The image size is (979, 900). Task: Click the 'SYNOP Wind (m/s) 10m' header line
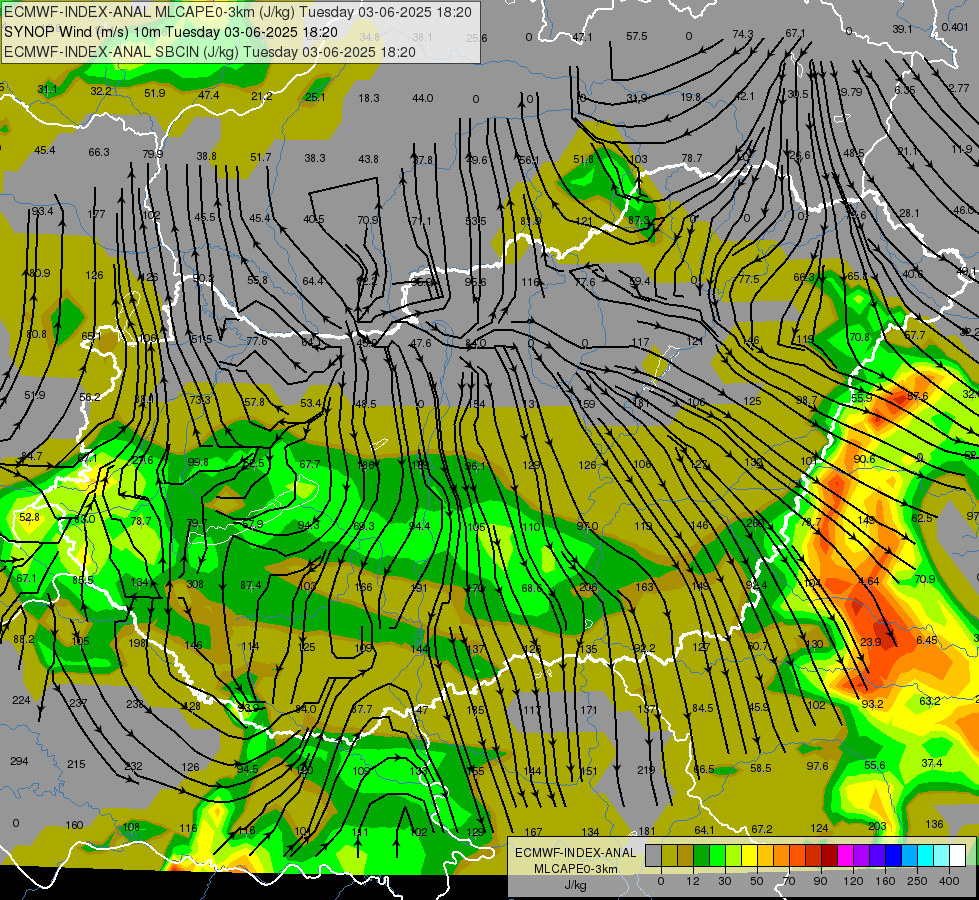pos(170,32)
